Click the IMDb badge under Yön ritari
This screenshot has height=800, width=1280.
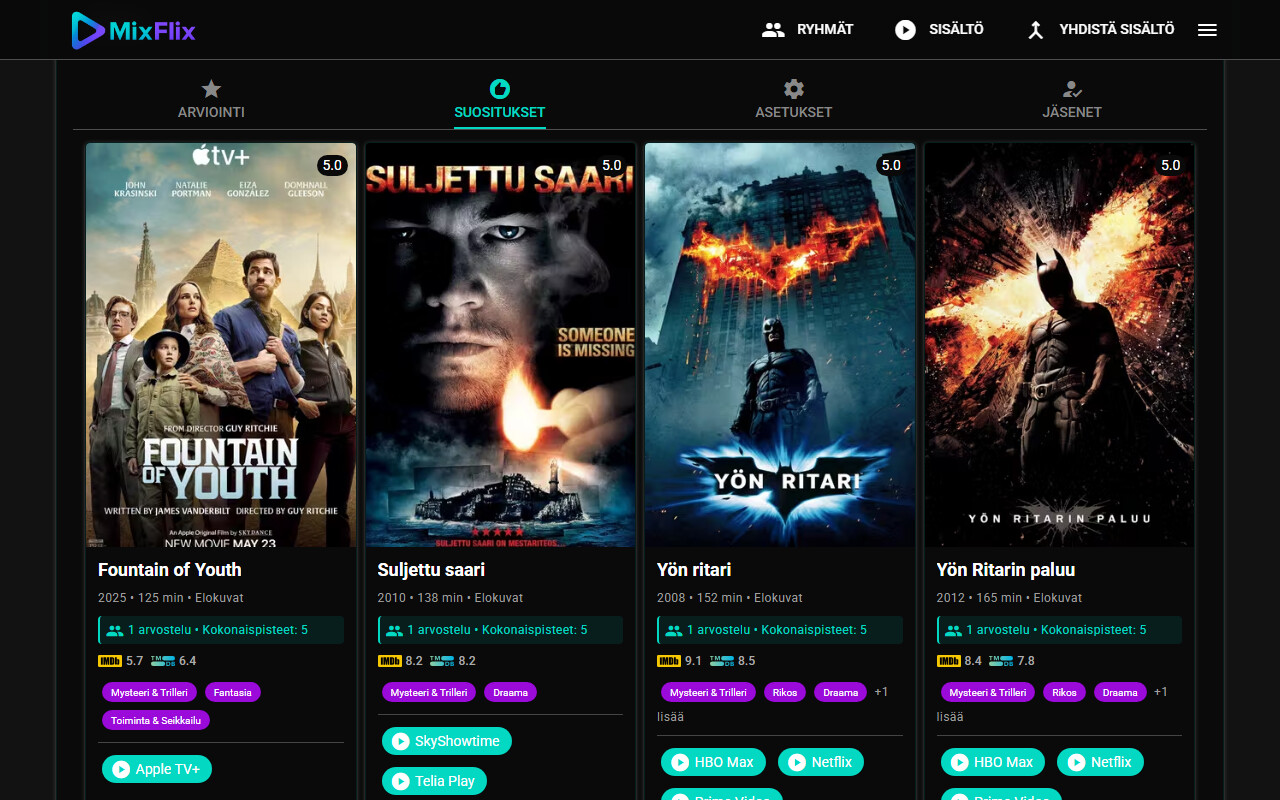[669, 661]
